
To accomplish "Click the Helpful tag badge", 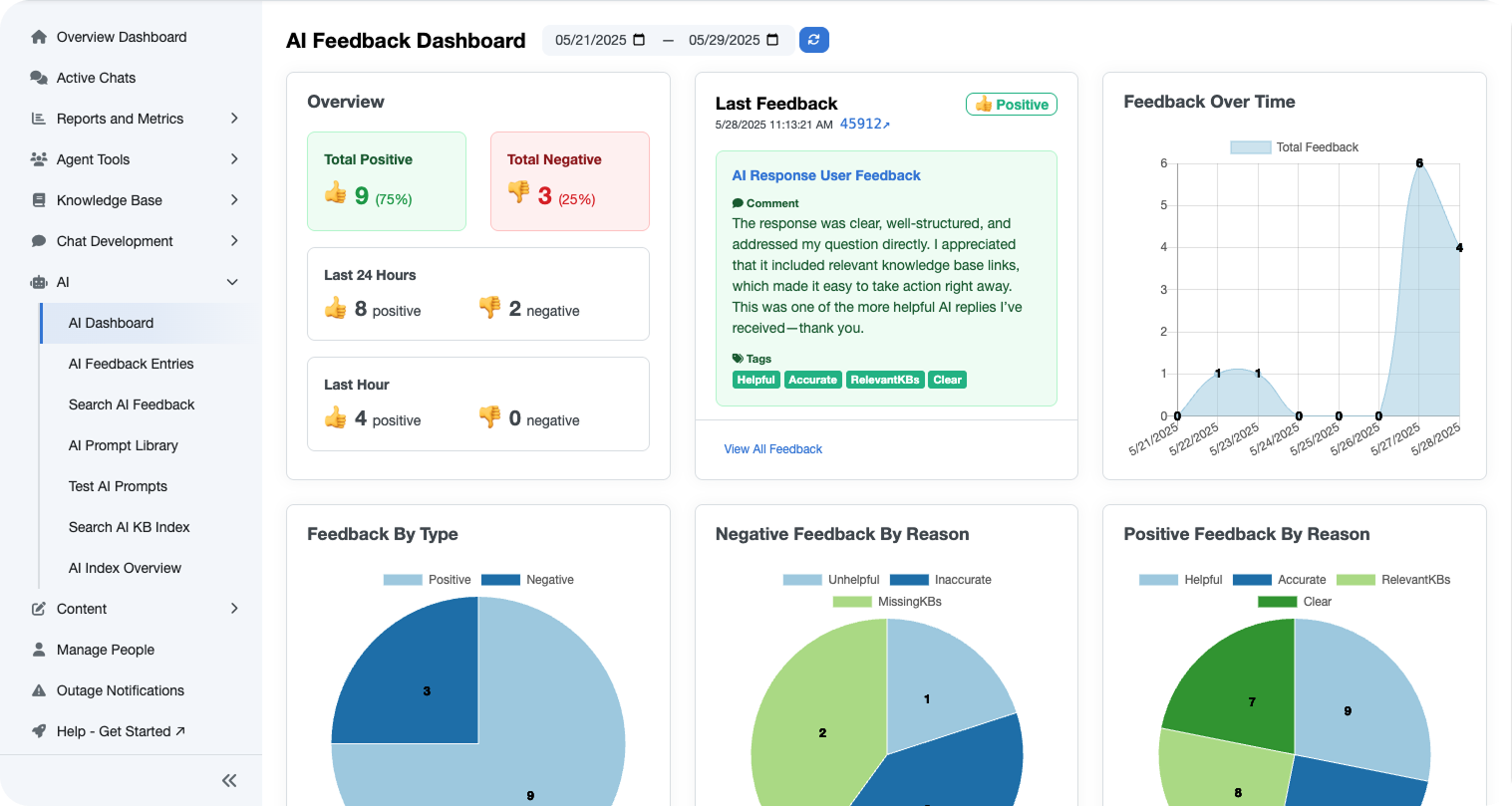I will pos(756,380).
